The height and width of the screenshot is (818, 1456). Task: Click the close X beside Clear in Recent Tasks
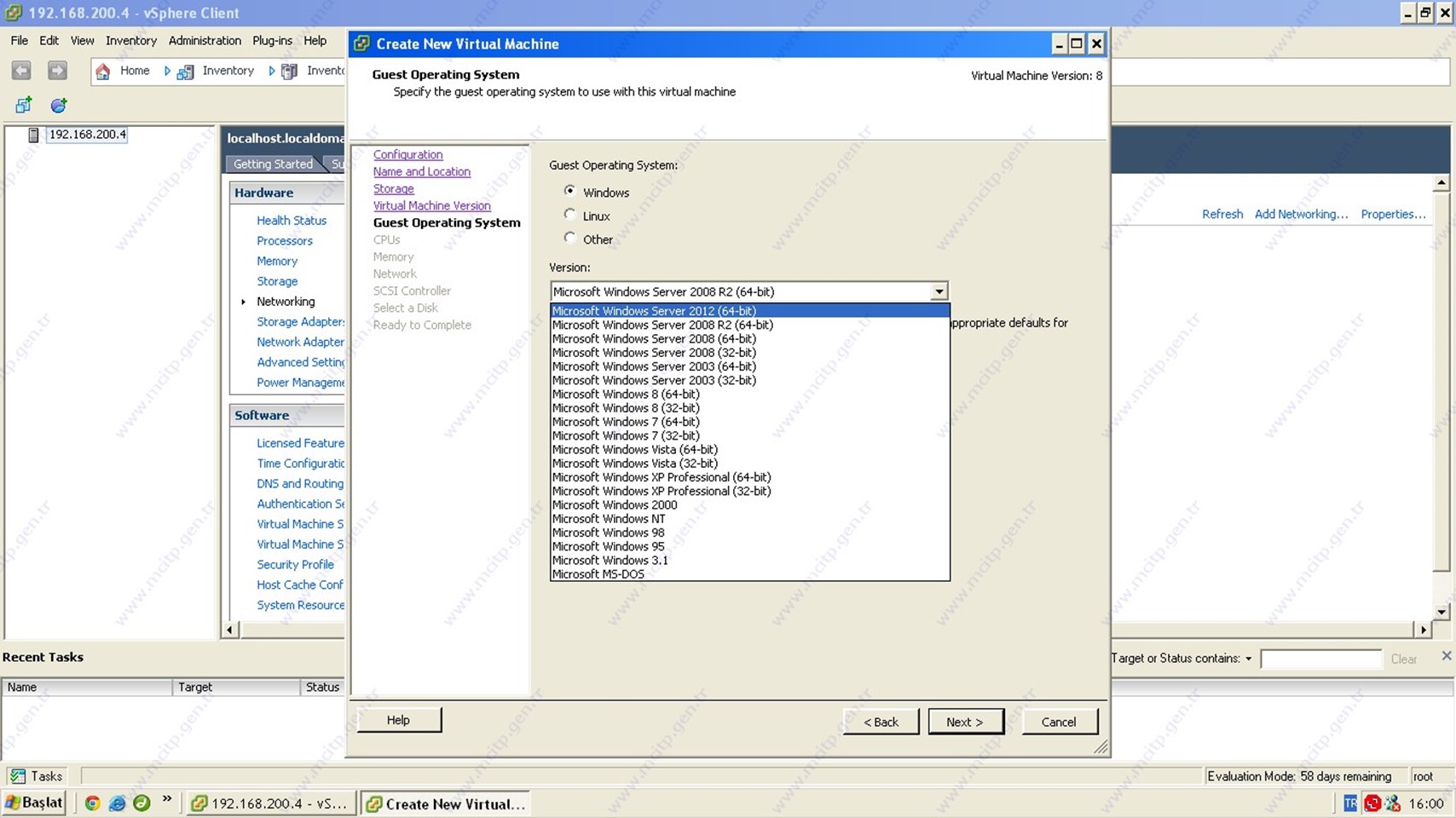[x=1446, y=655]
